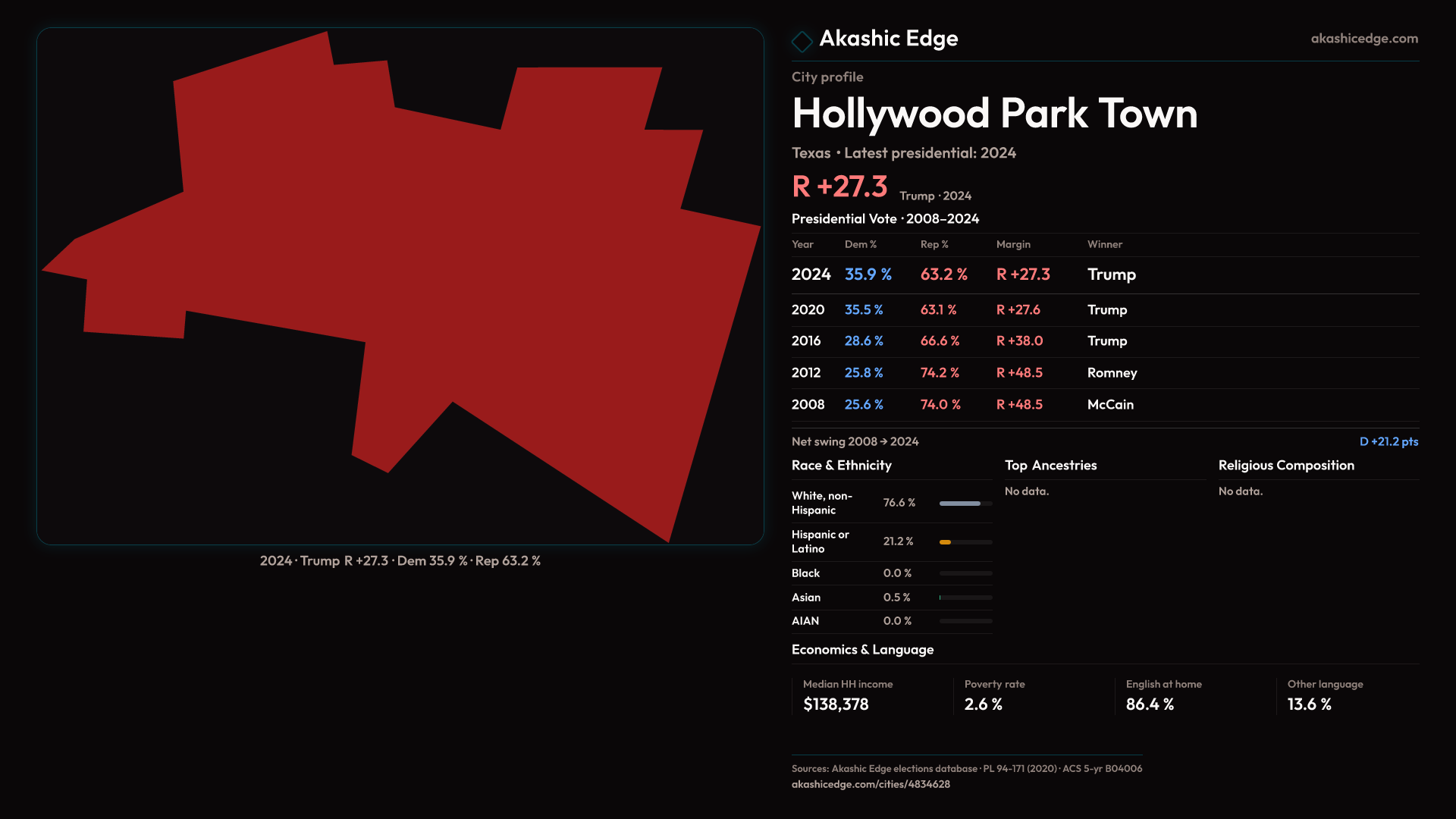Click the Margin column header
The image size is (1456, 819).
1012,244
